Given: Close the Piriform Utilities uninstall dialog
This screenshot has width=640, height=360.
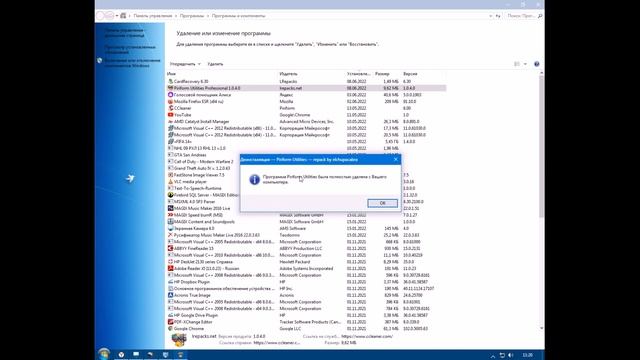Looking at the screenshot, I should pyautogui.click(x=396, y=160).
